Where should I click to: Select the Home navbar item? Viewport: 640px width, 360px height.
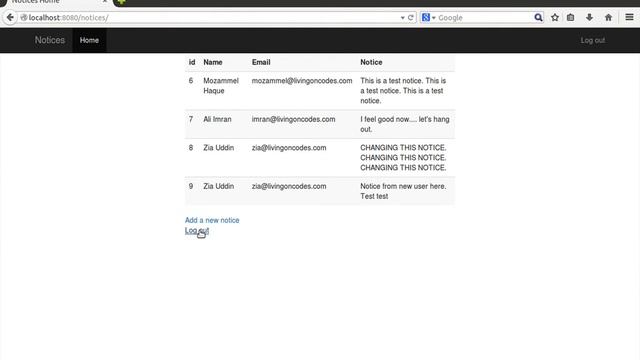coord(89,40)
